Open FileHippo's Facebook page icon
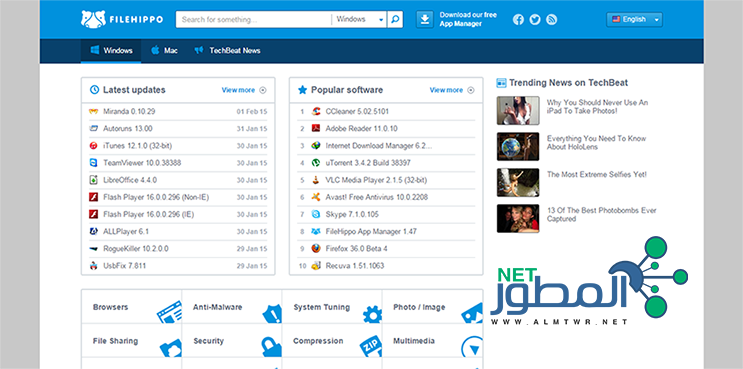The height and width of the screenshot is (369, 743). [518, 19]
